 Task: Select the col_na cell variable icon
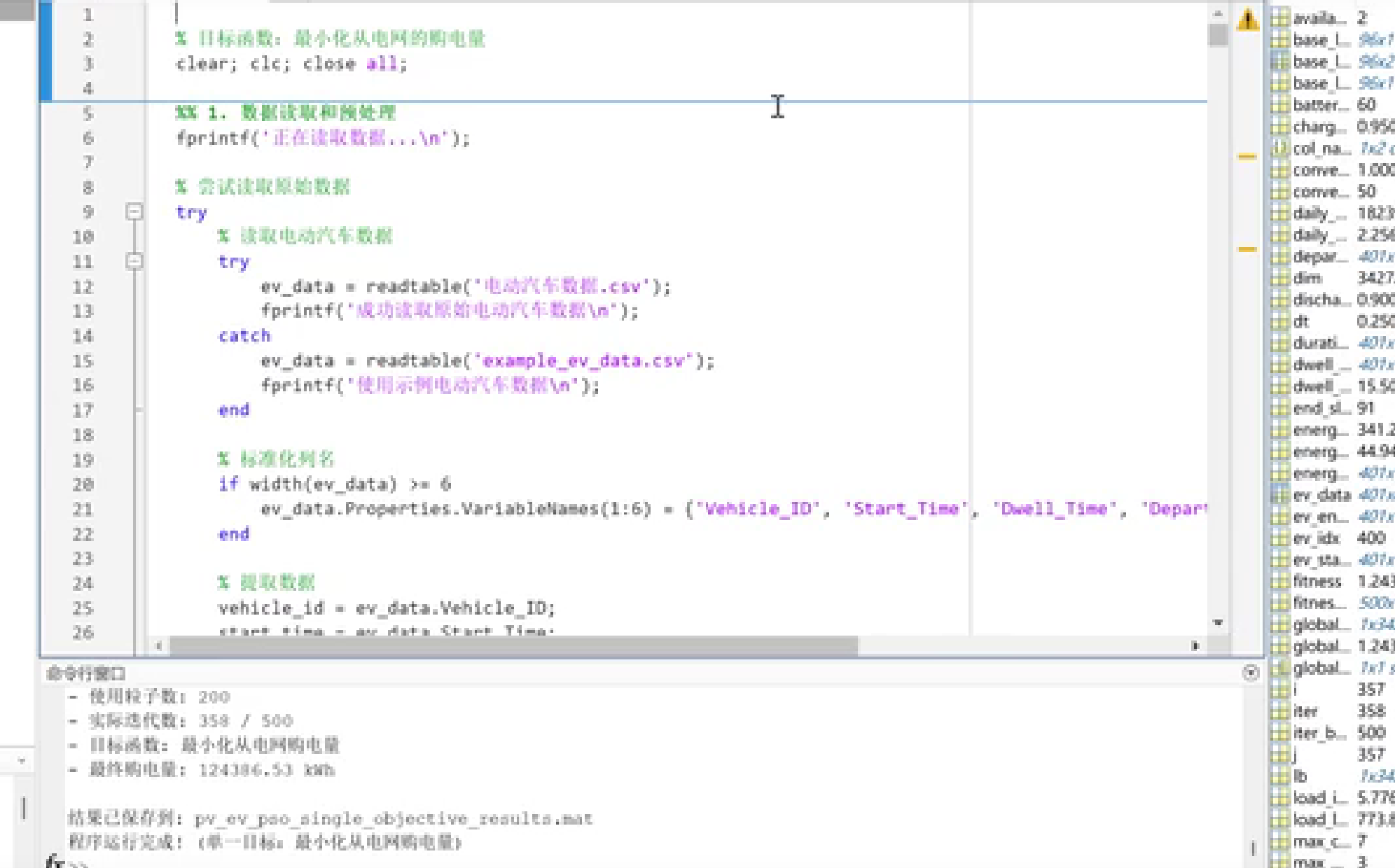pyautogui.click(x=1280, y=148)
